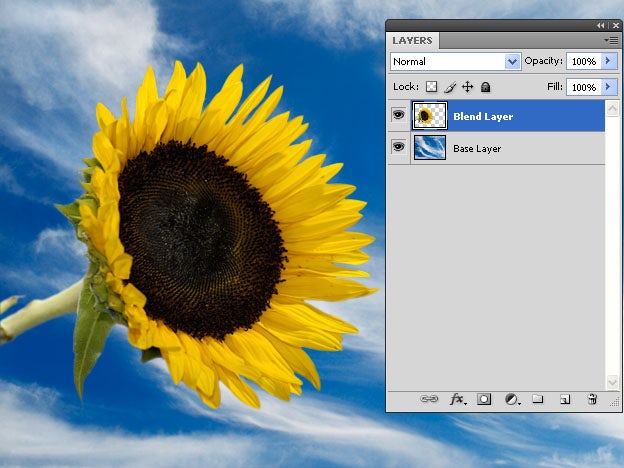
Task: Click the Opacity 100% input field
Action: (584, 61)
